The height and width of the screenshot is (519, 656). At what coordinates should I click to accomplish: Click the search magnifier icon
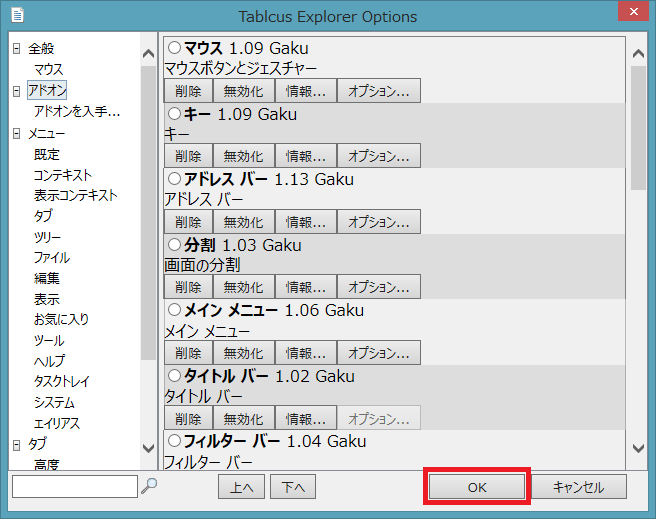tap(149, 486)
